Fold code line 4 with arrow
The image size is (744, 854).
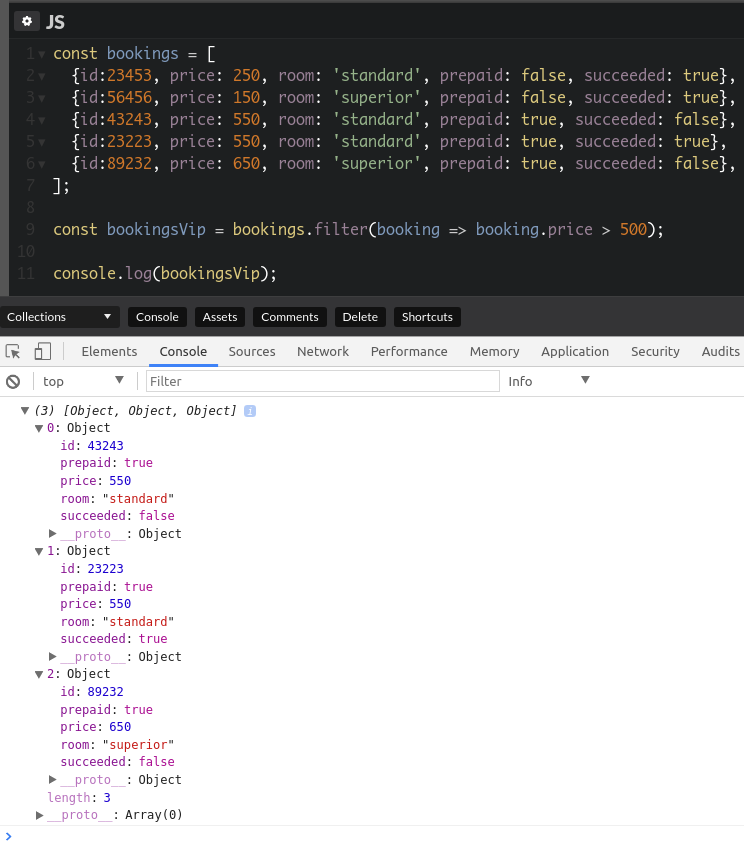coord(41,120)
